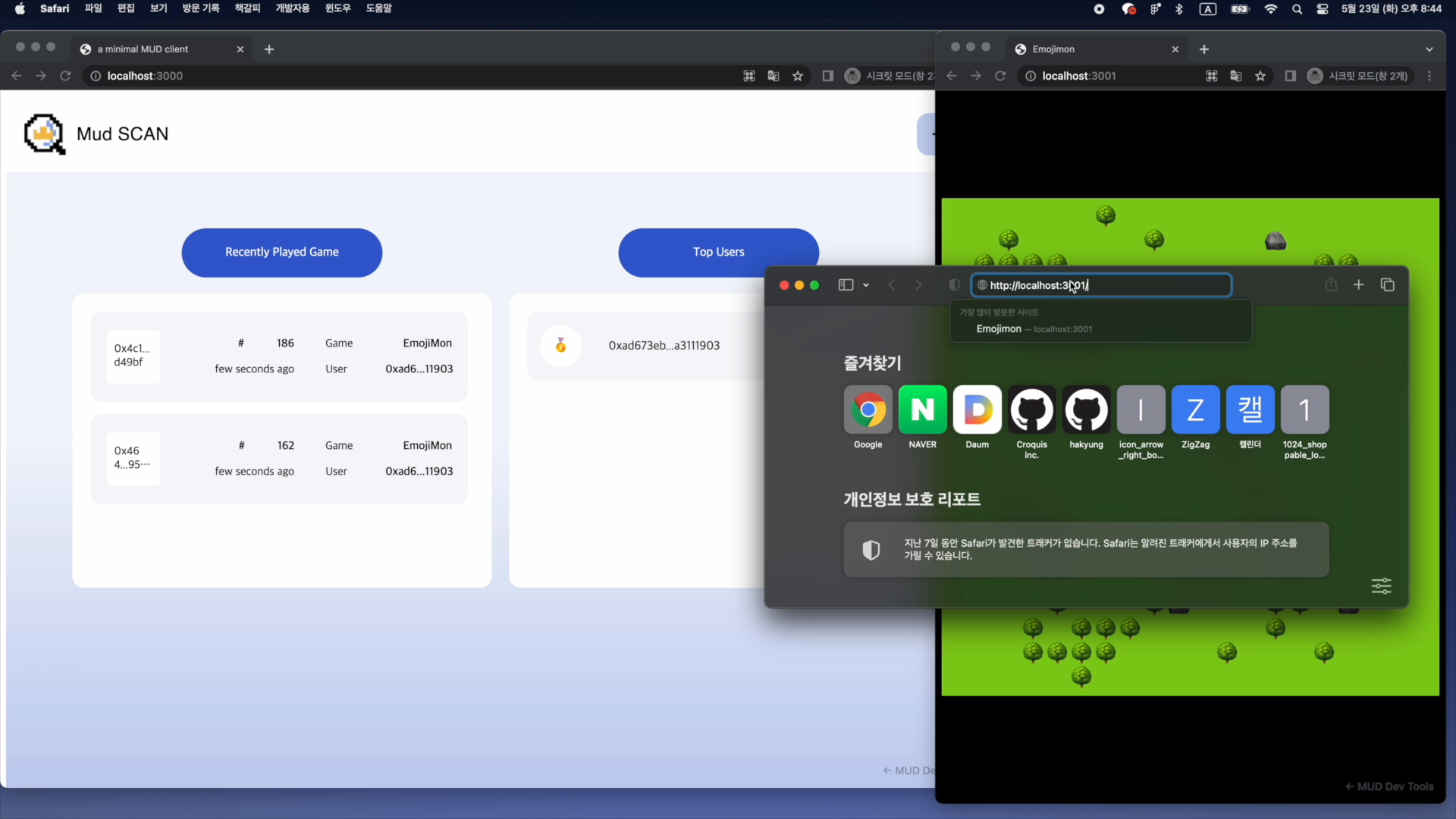Click Safari's sidebar toggle icon
The image size is (1456, 819).
point(846,285)
